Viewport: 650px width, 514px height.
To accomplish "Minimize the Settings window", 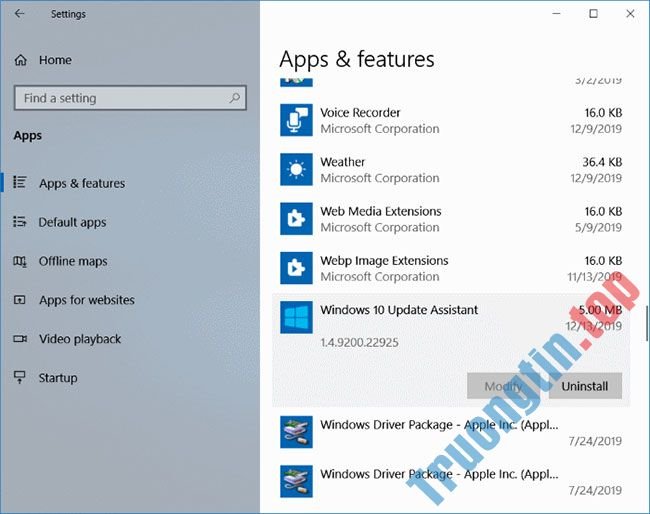I will pos(556,14).
